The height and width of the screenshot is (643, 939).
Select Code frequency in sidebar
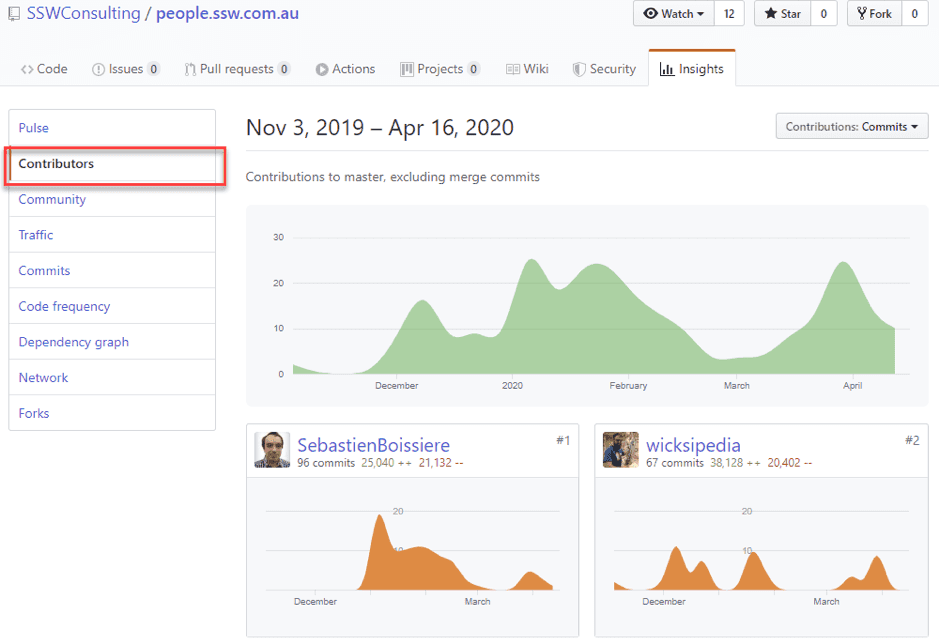click(x=64, y=306)
